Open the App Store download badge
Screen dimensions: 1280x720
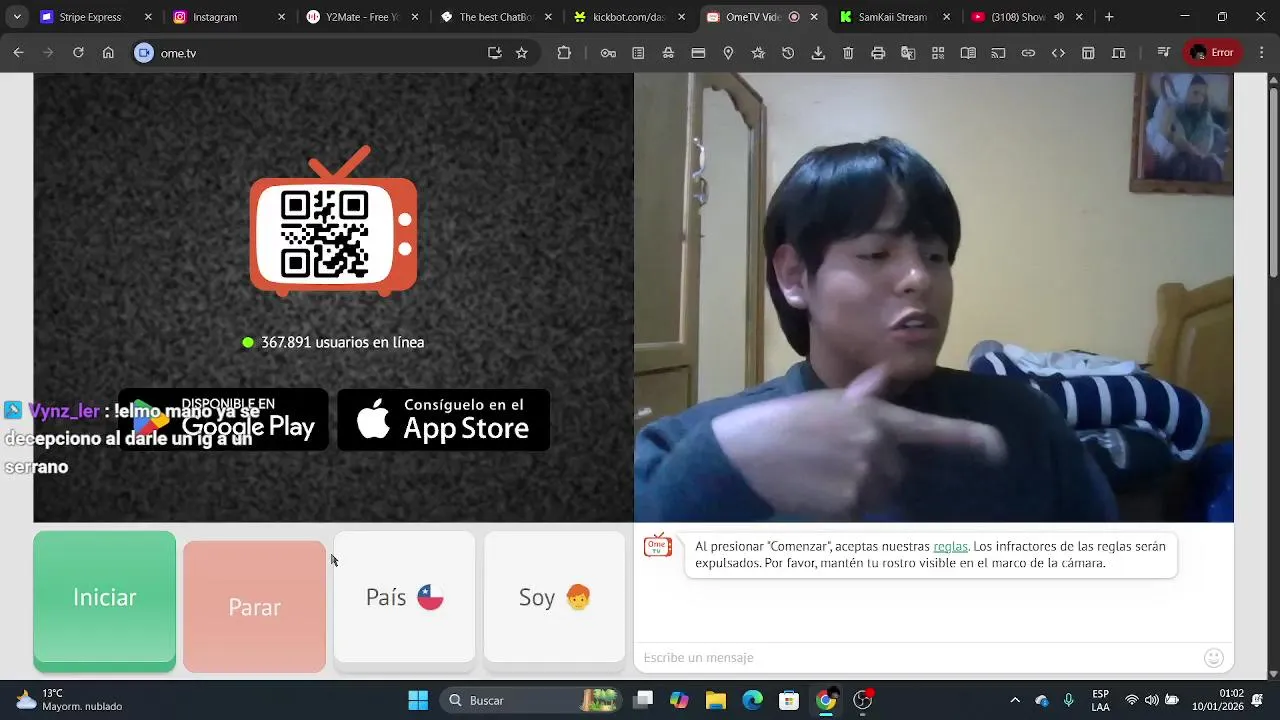(443, 420)
